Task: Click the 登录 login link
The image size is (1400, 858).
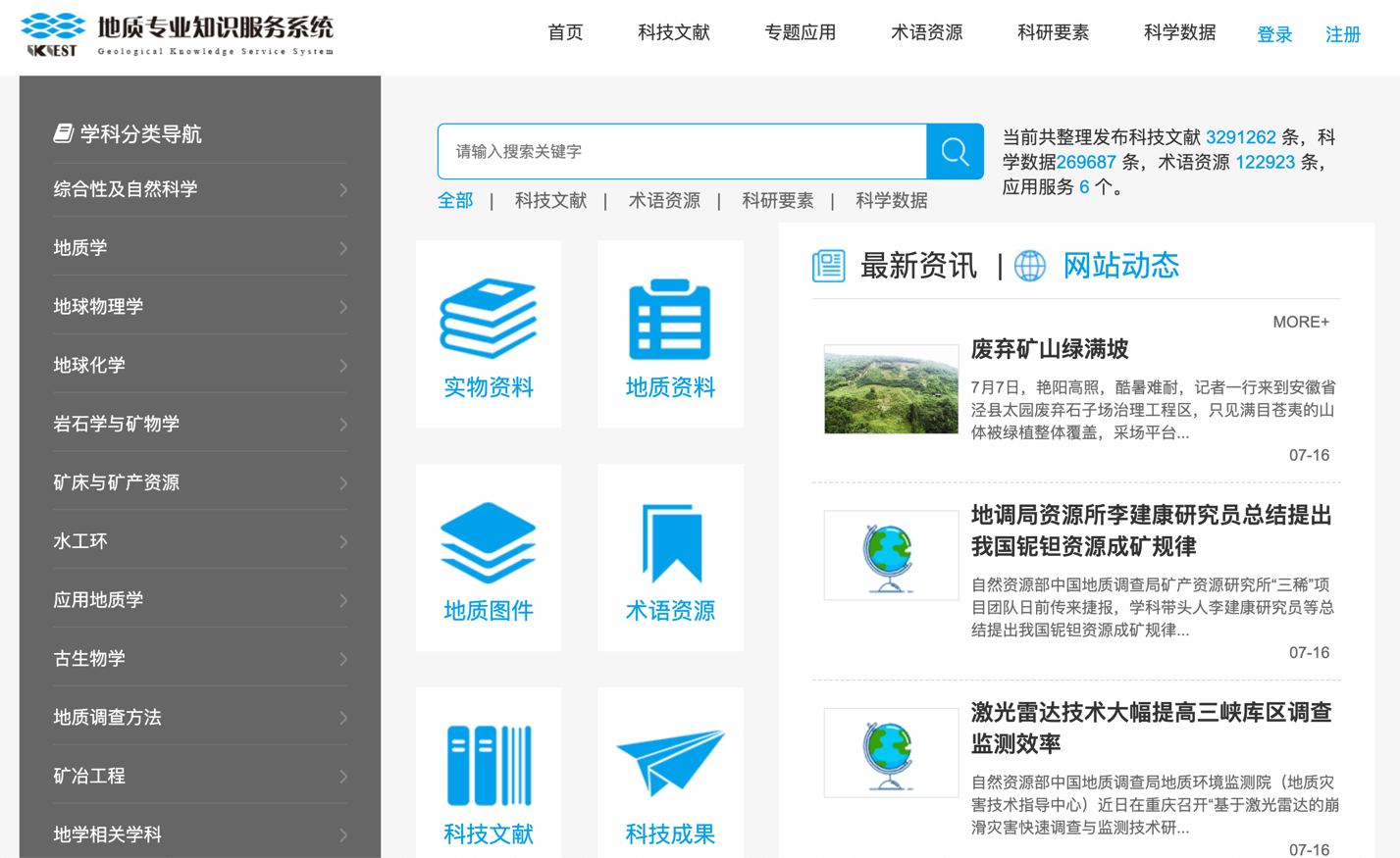Action: tap(1273, 34)
